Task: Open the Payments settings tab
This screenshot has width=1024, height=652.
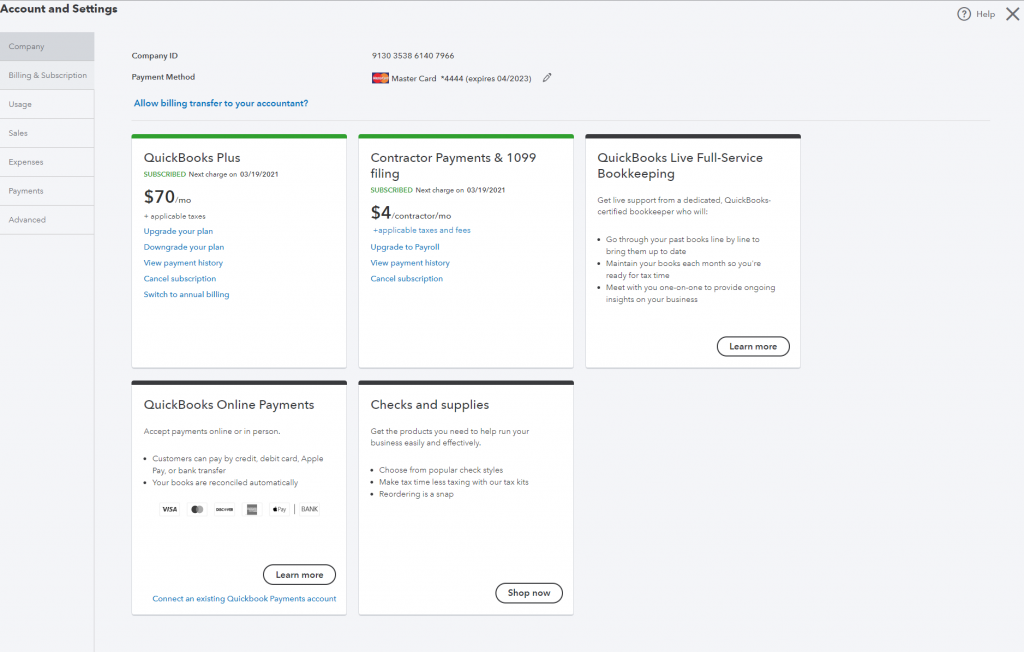Action: [47, 191]
